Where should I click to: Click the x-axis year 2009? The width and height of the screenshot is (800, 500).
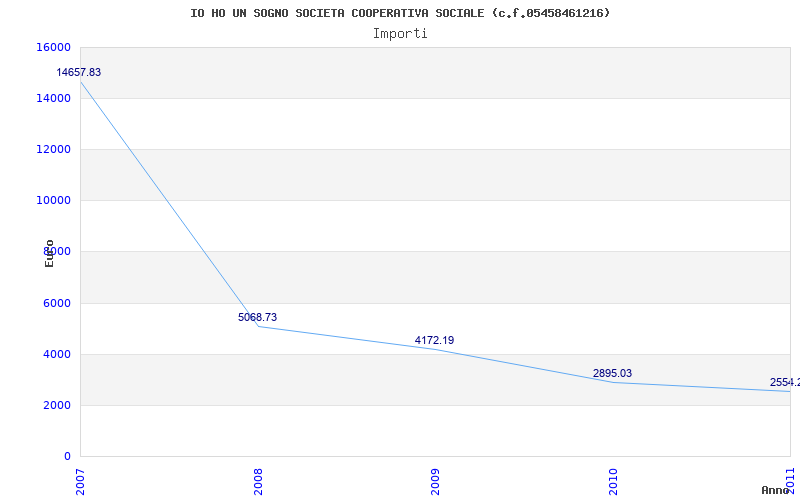point(435,482)
